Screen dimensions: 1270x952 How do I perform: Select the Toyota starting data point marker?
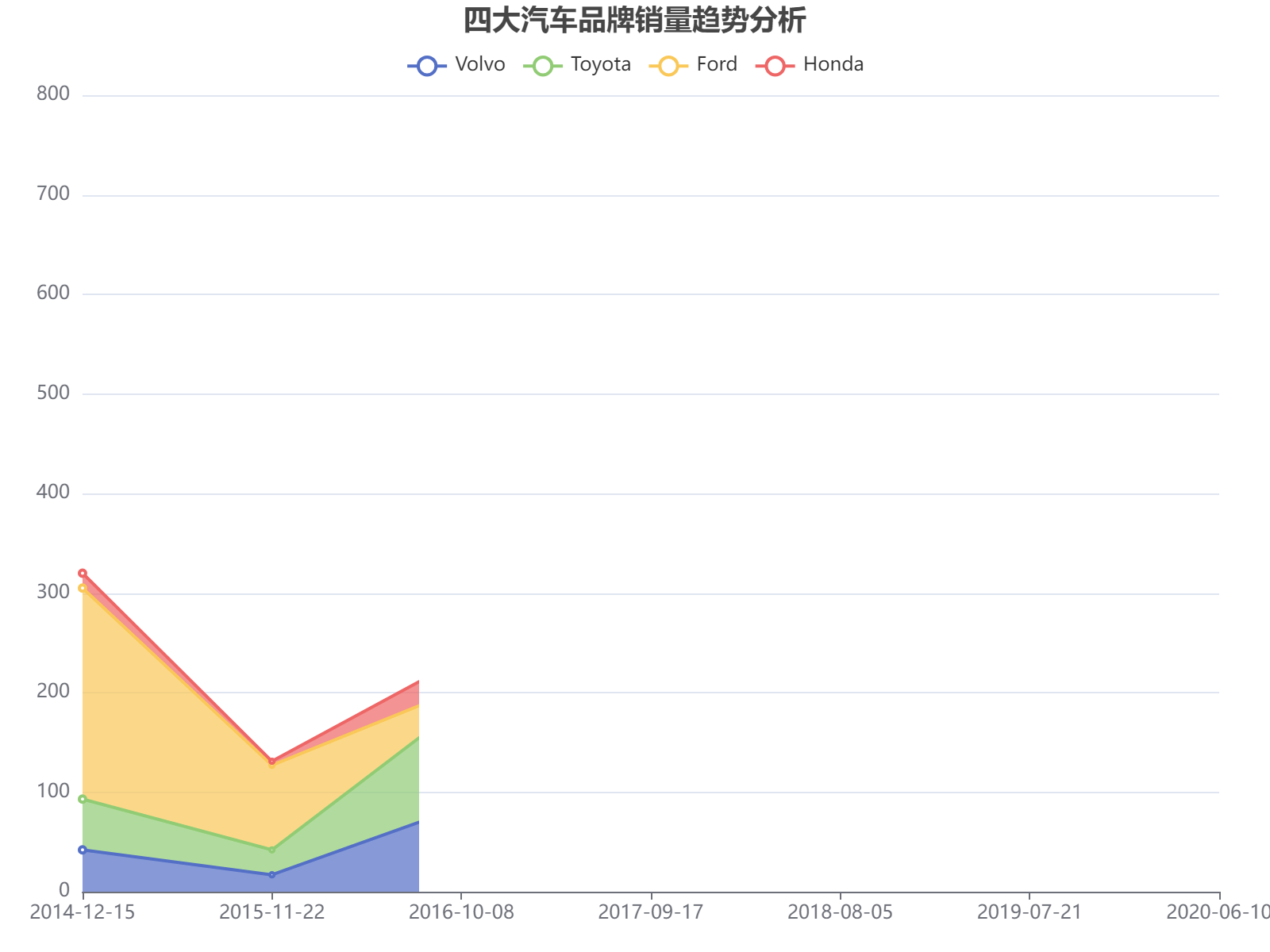[82, 799]
